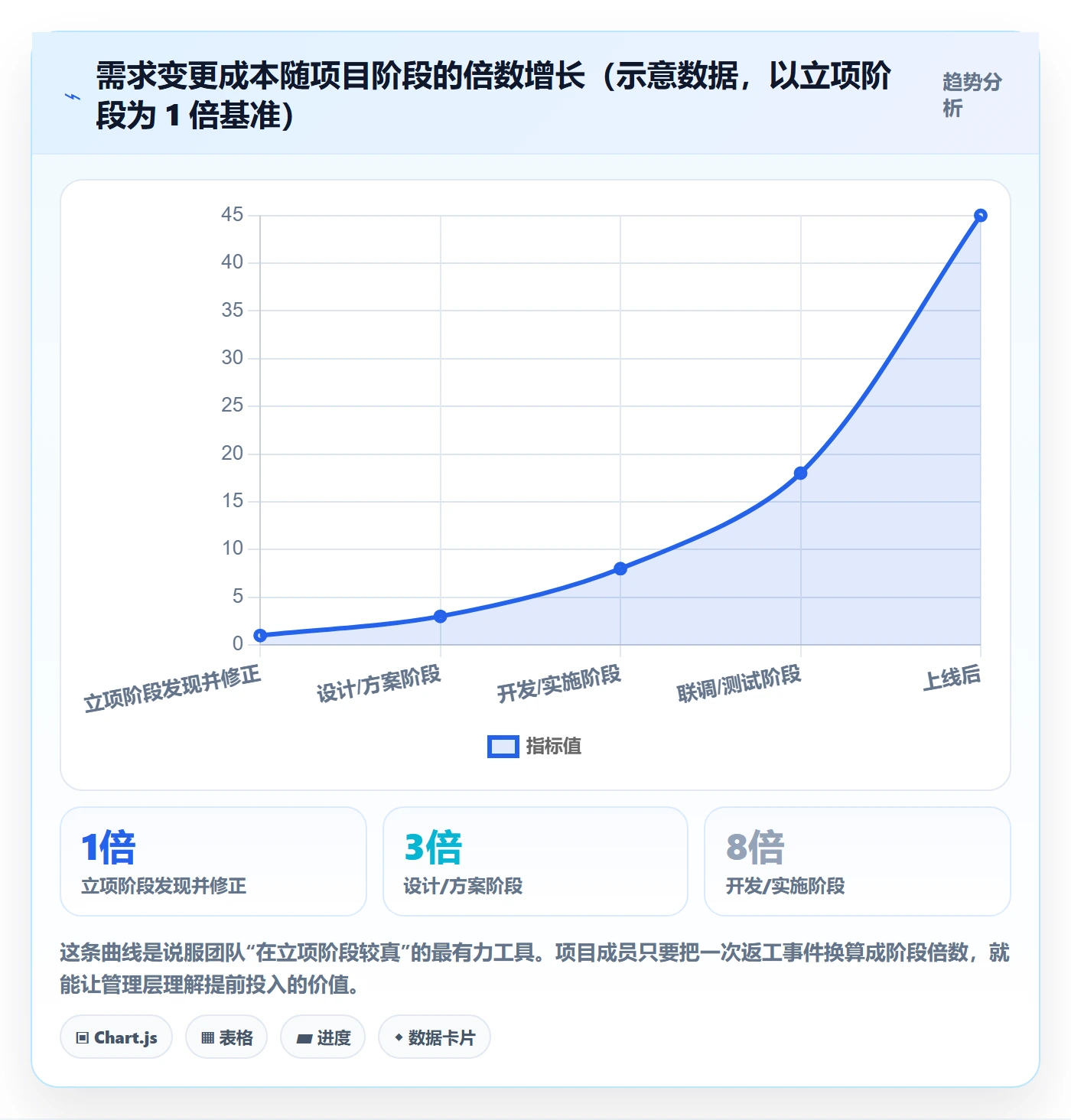Click the 数据卡片 tag chip

coord(435,1037)
